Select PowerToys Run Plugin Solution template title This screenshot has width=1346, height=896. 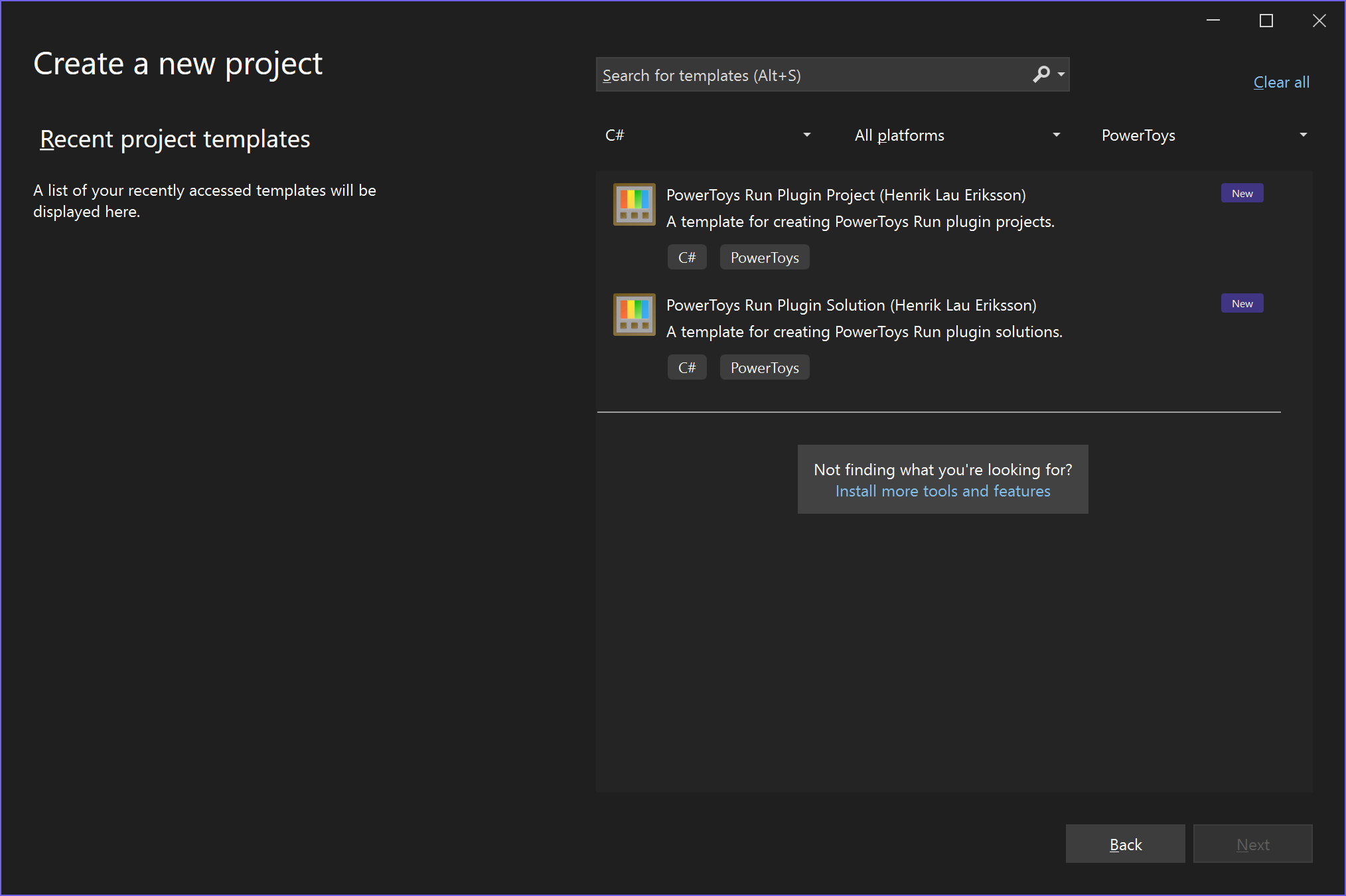(851, 305)
